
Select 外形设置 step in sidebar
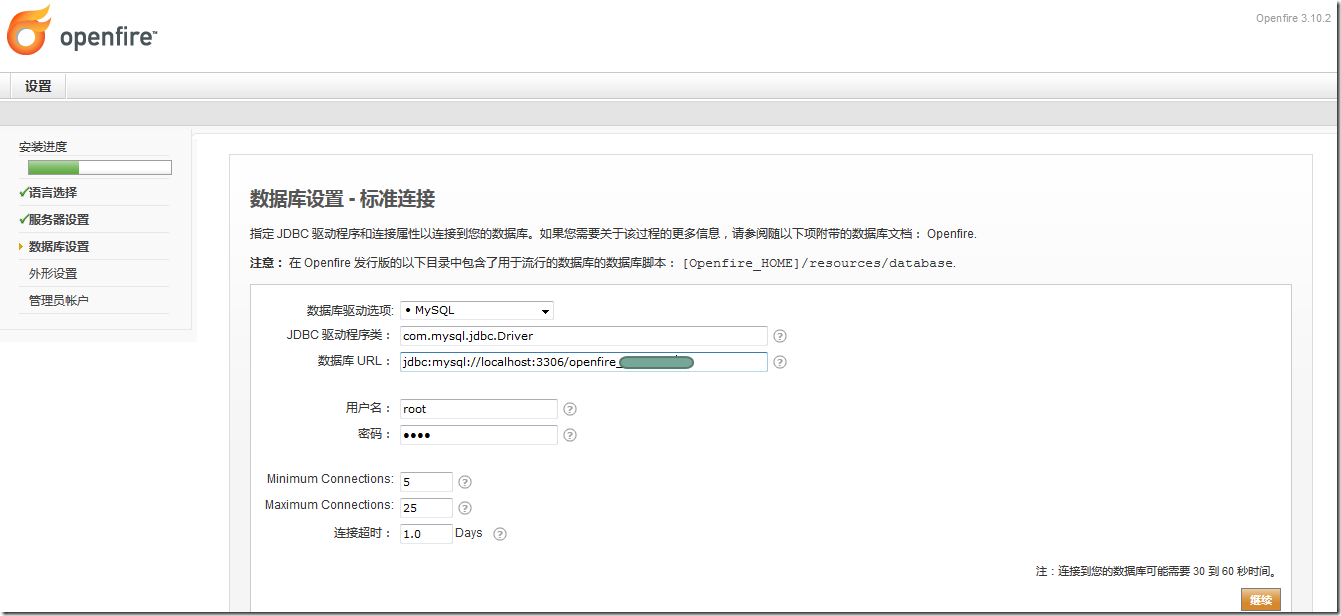[53, 273]
